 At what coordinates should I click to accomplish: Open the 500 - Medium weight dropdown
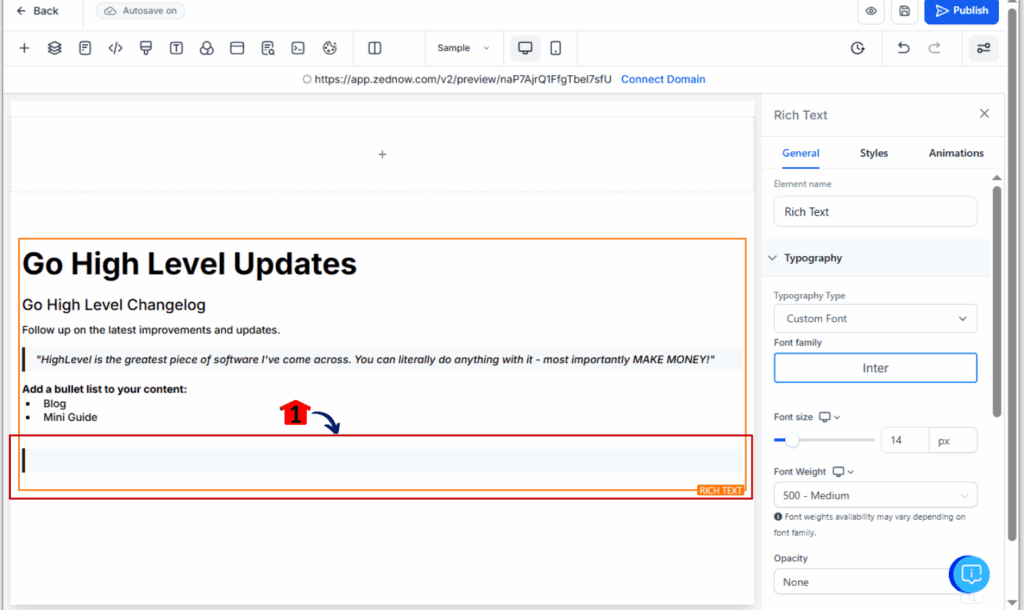pyautogui.click(x=875, y=495)
